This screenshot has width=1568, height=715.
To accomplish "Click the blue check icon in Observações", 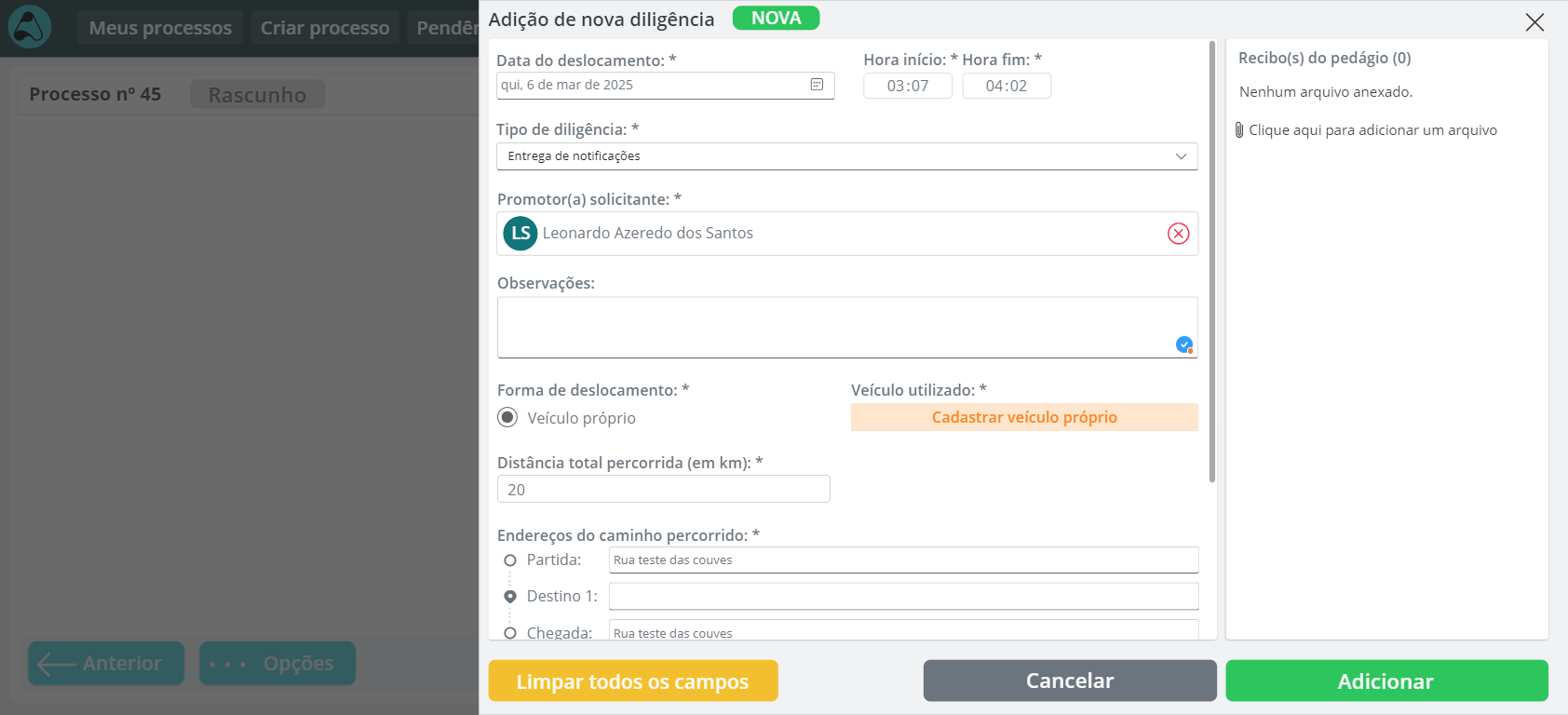I will [x=1184, y=344].
